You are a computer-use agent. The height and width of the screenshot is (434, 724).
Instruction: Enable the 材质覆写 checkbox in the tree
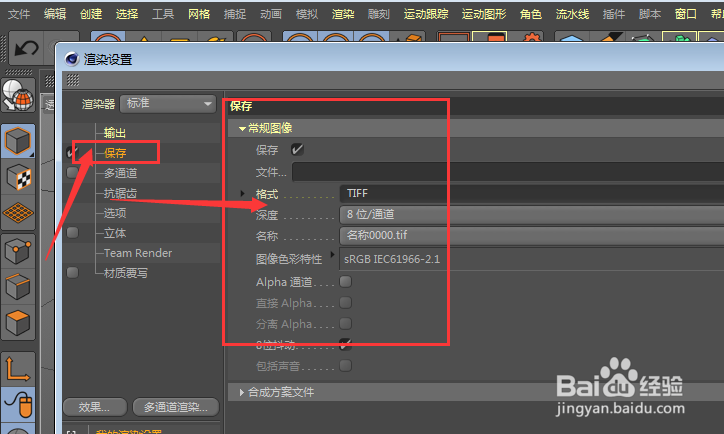(x=72, y=273)
